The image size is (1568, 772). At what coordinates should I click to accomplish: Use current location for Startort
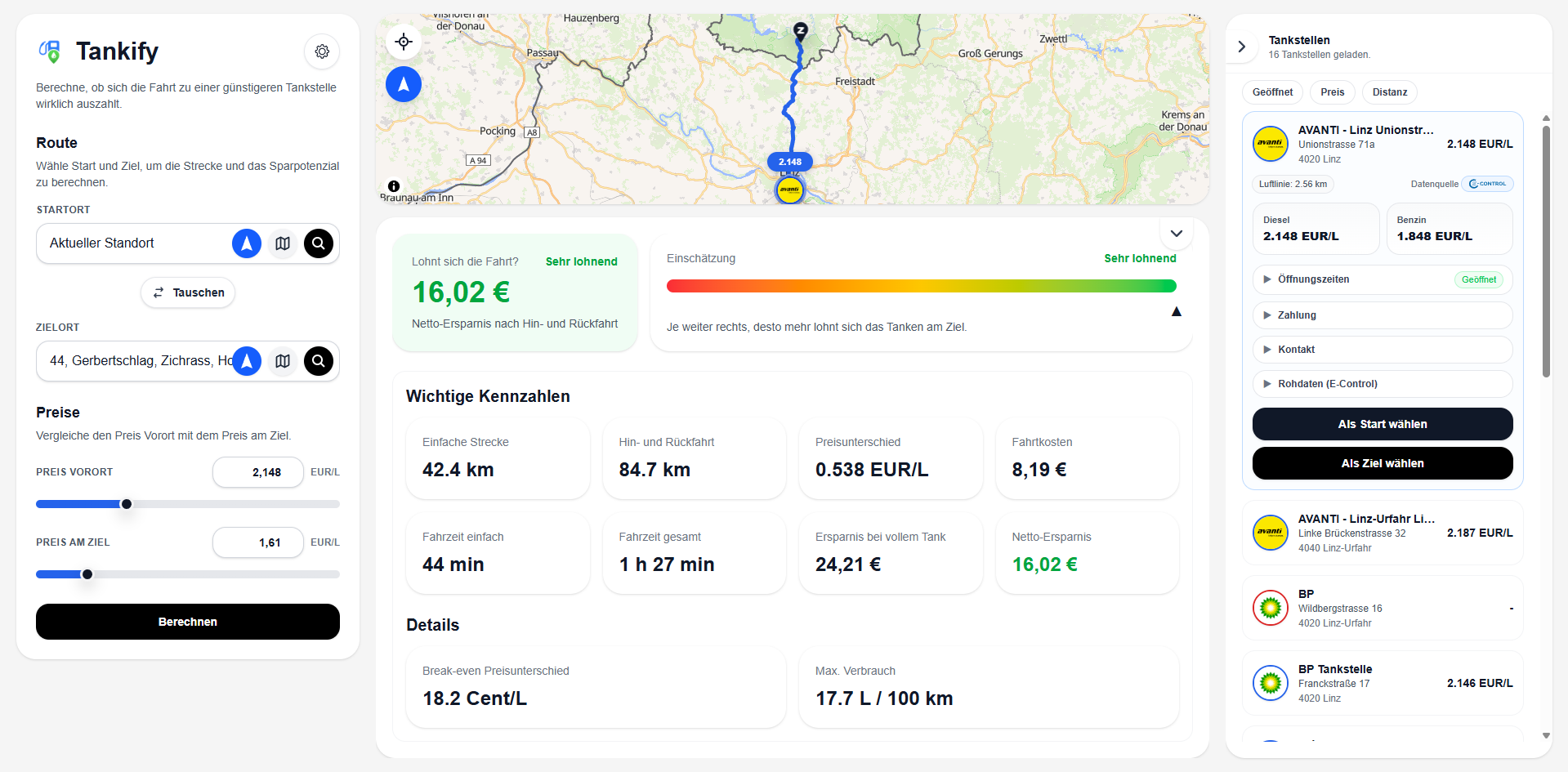click(x=247, y=243)
